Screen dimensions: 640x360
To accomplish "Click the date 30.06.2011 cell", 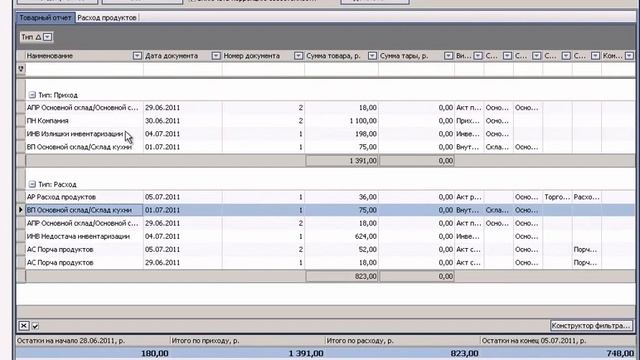I will 182,121.
